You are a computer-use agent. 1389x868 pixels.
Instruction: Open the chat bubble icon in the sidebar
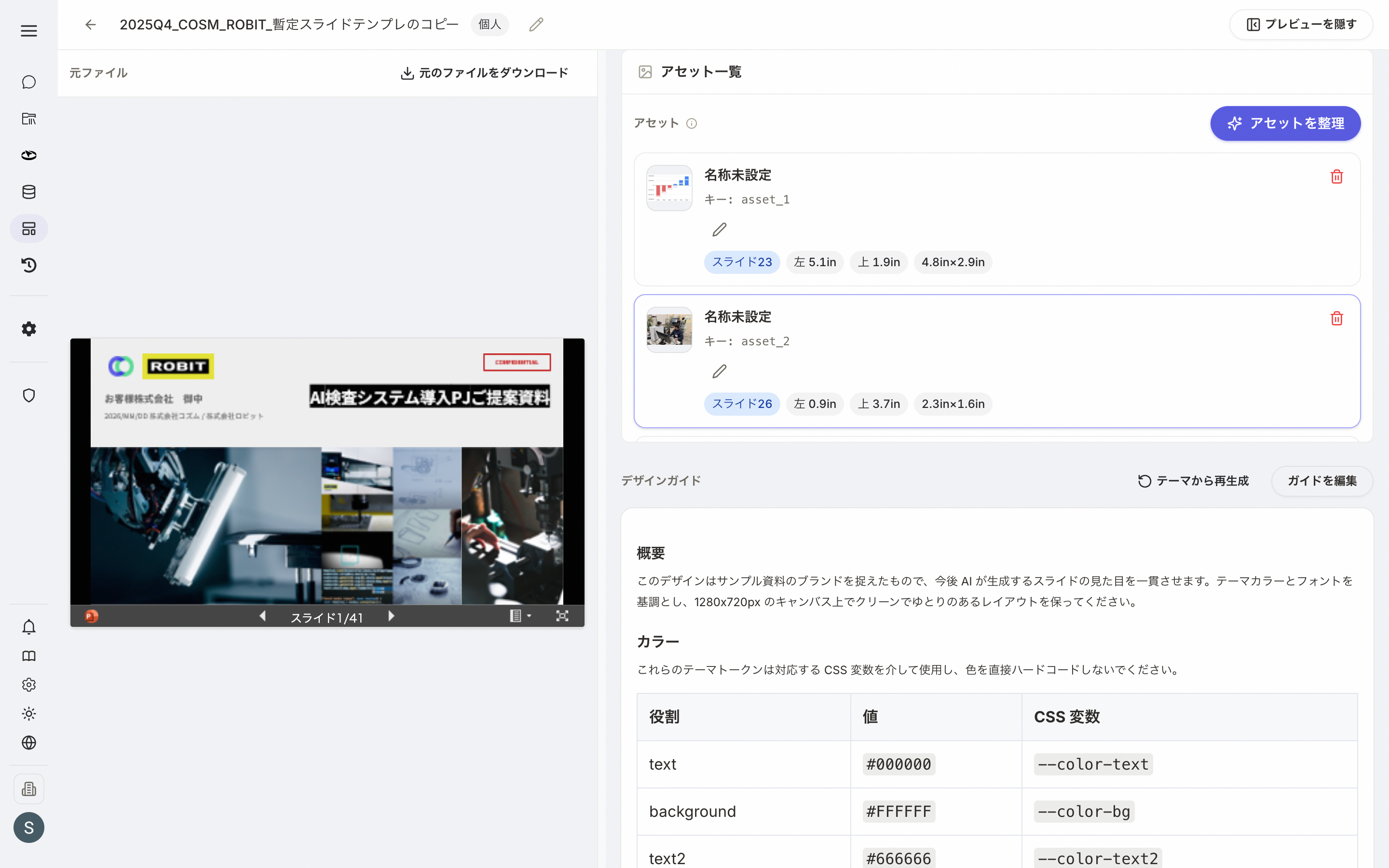point(29,82)
